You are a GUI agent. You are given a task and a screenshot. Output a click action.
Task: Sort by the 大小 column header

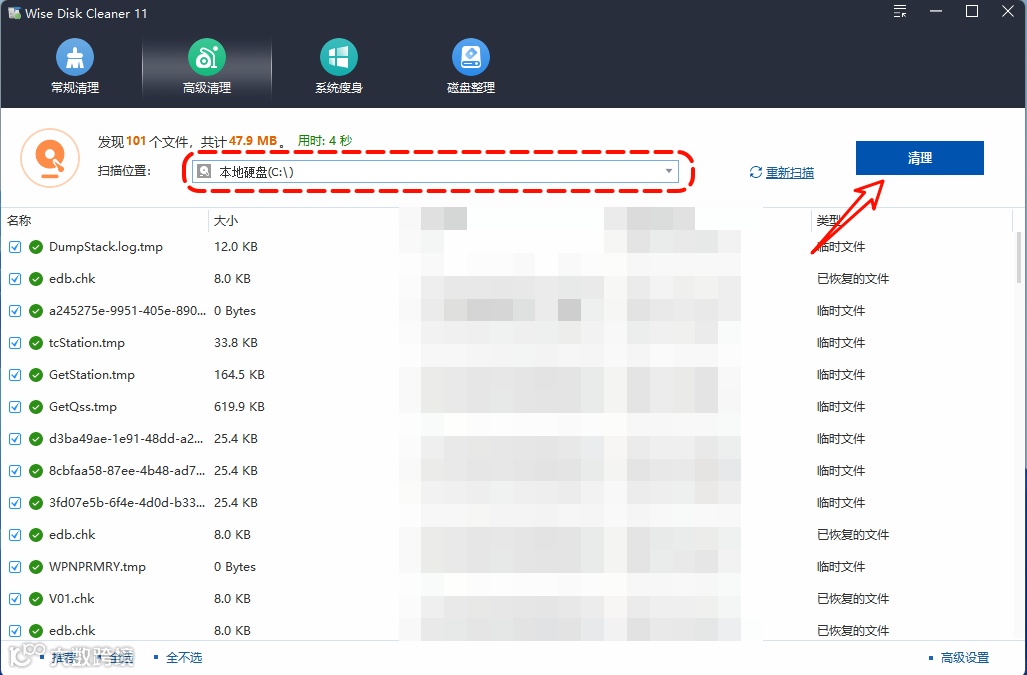[x=226, y=221]
